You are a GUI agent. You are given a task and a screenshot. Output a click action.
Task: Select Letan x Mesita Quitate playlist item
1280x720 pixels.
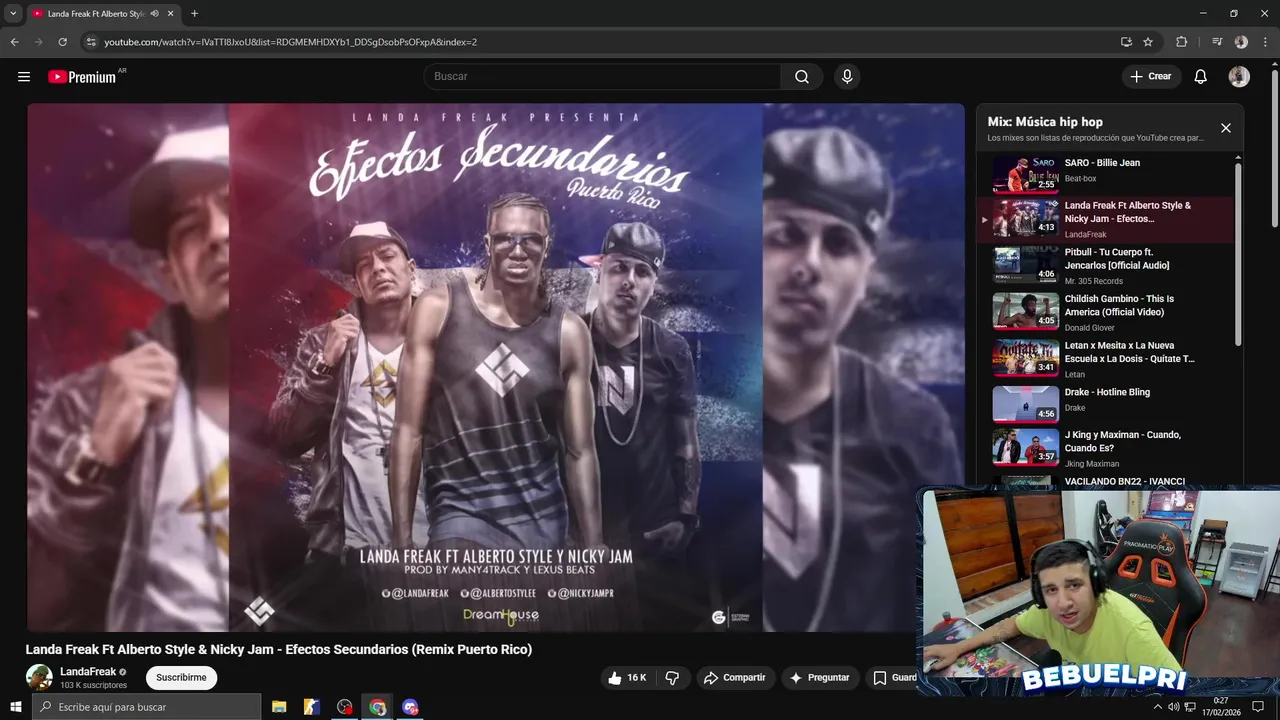(x=1104, y=359)
